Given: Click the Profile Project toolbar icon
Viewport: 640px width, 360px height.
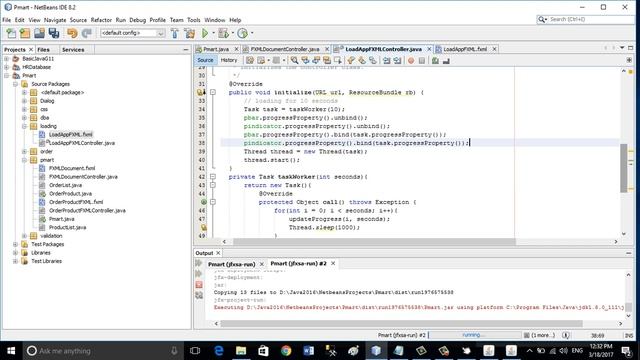Looking at the screenshot, I should point(242,33).
